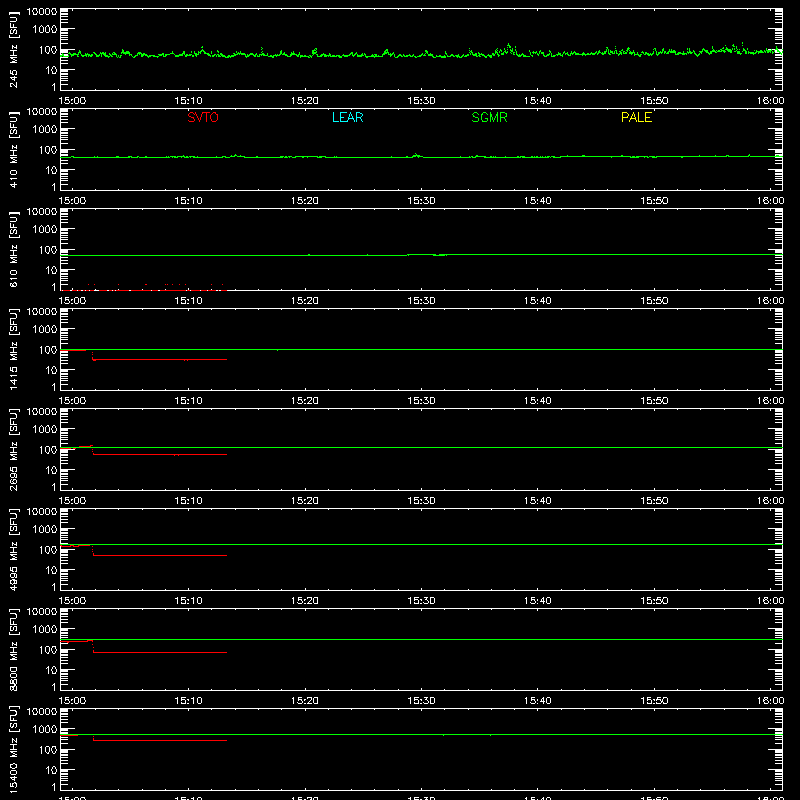Click 15:20 tick under the 1415 MHz panel

point(305,401)
